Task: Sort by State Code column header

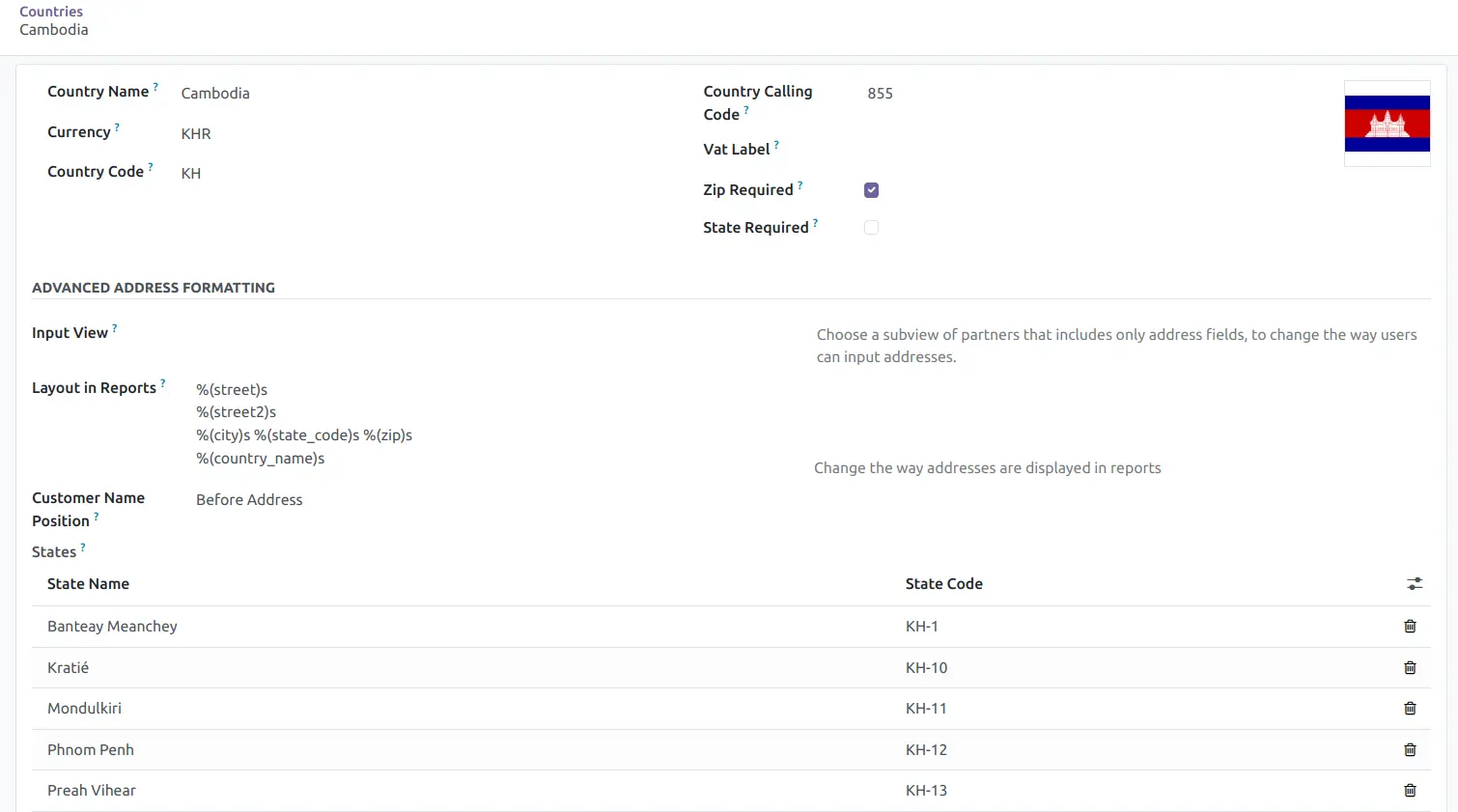Action: (944, 584)
